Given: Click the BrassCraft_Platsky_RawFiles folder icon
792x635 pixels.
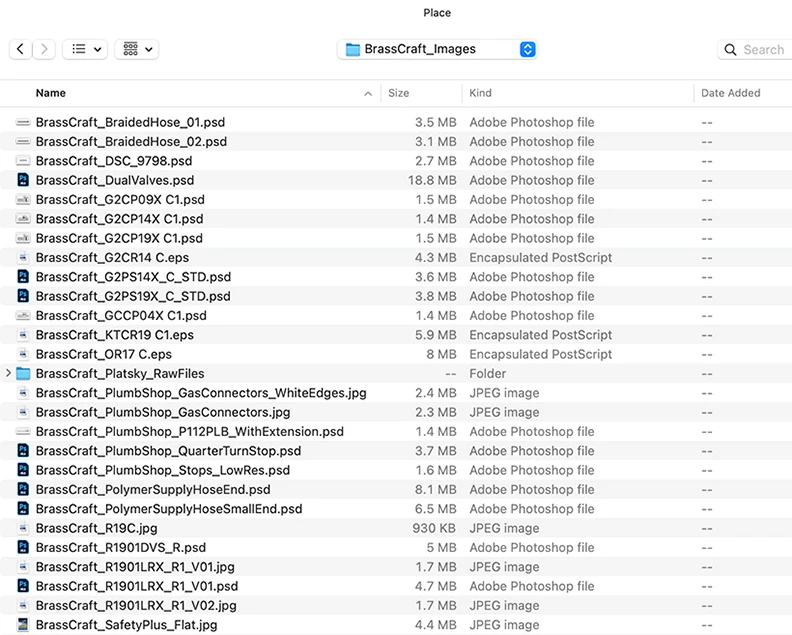Looking at the screenshot, I should coord(23,373).
